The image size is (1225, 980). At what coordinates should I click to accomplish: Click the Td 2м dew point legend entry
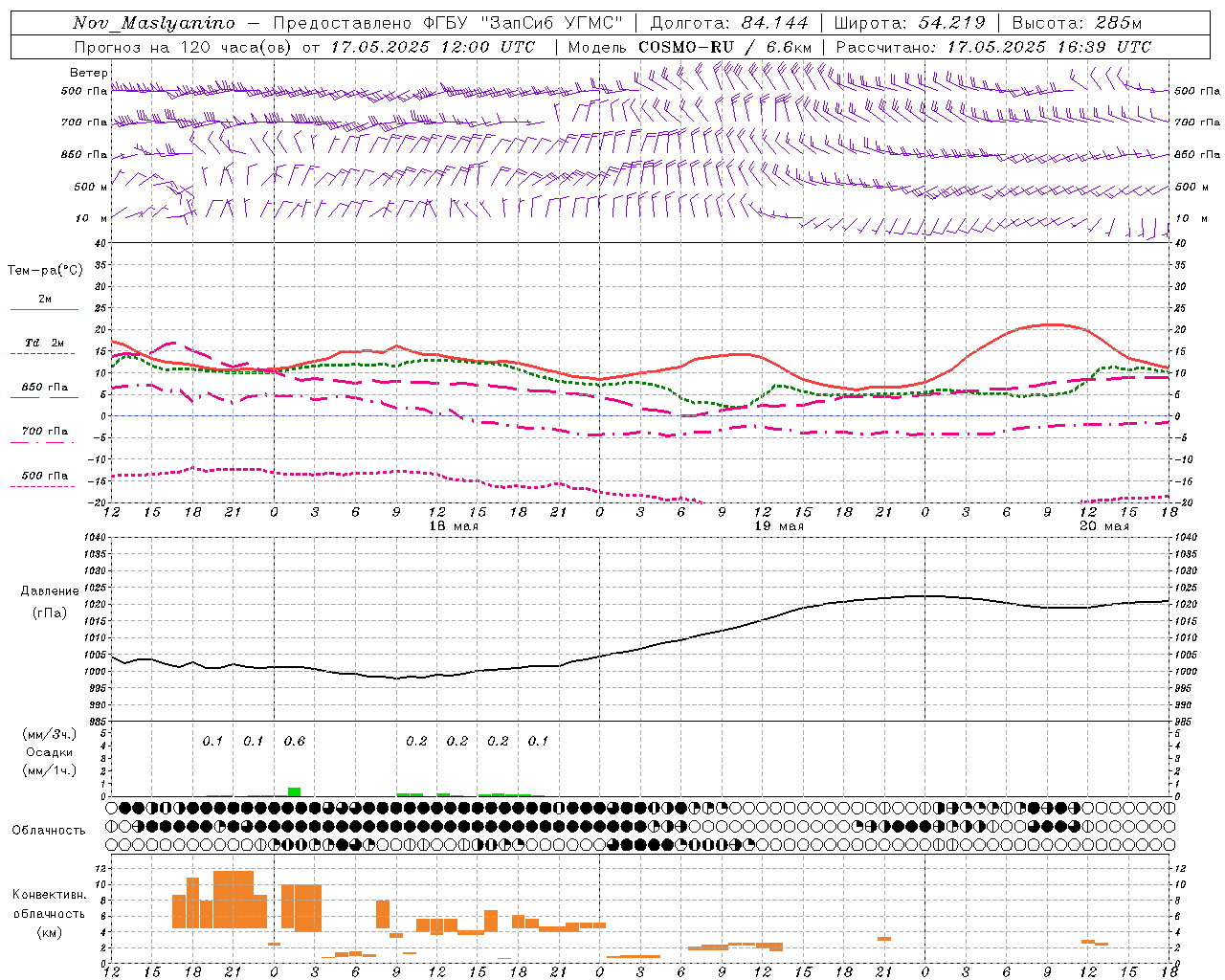45,343
